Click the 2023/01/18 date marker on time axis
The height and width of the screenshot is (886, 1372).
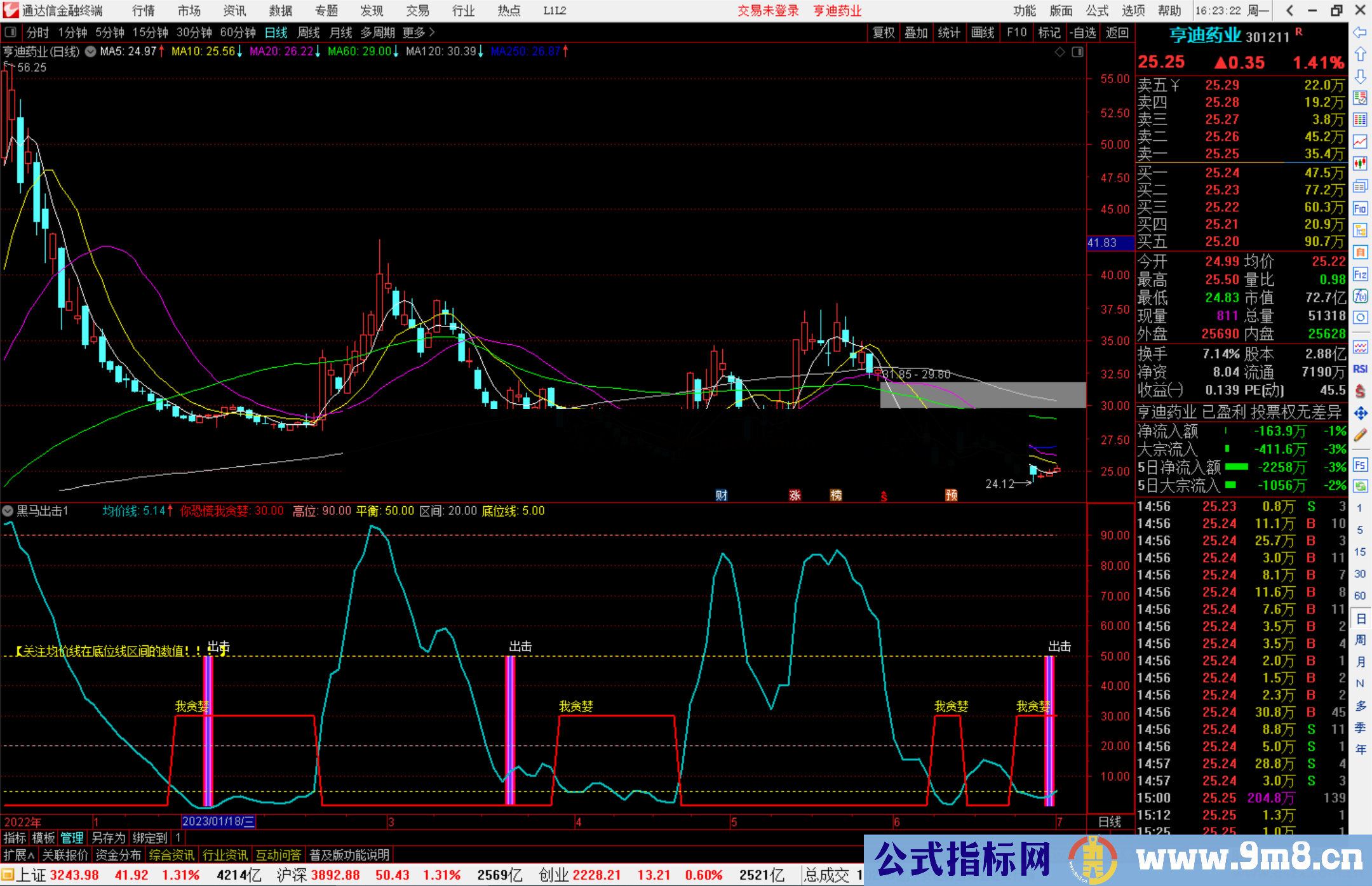pos(219,821)
